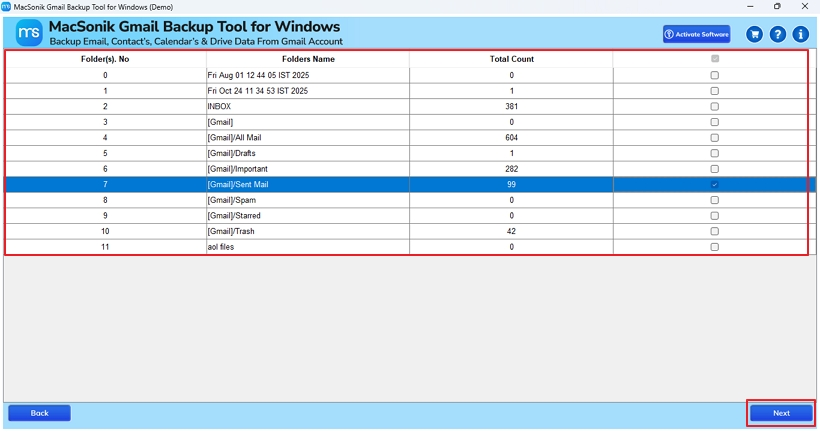Viewport: 820px width, 432px height.
Task: Select the [Gmail]/Starred folder name
Action: pos(234,215)
